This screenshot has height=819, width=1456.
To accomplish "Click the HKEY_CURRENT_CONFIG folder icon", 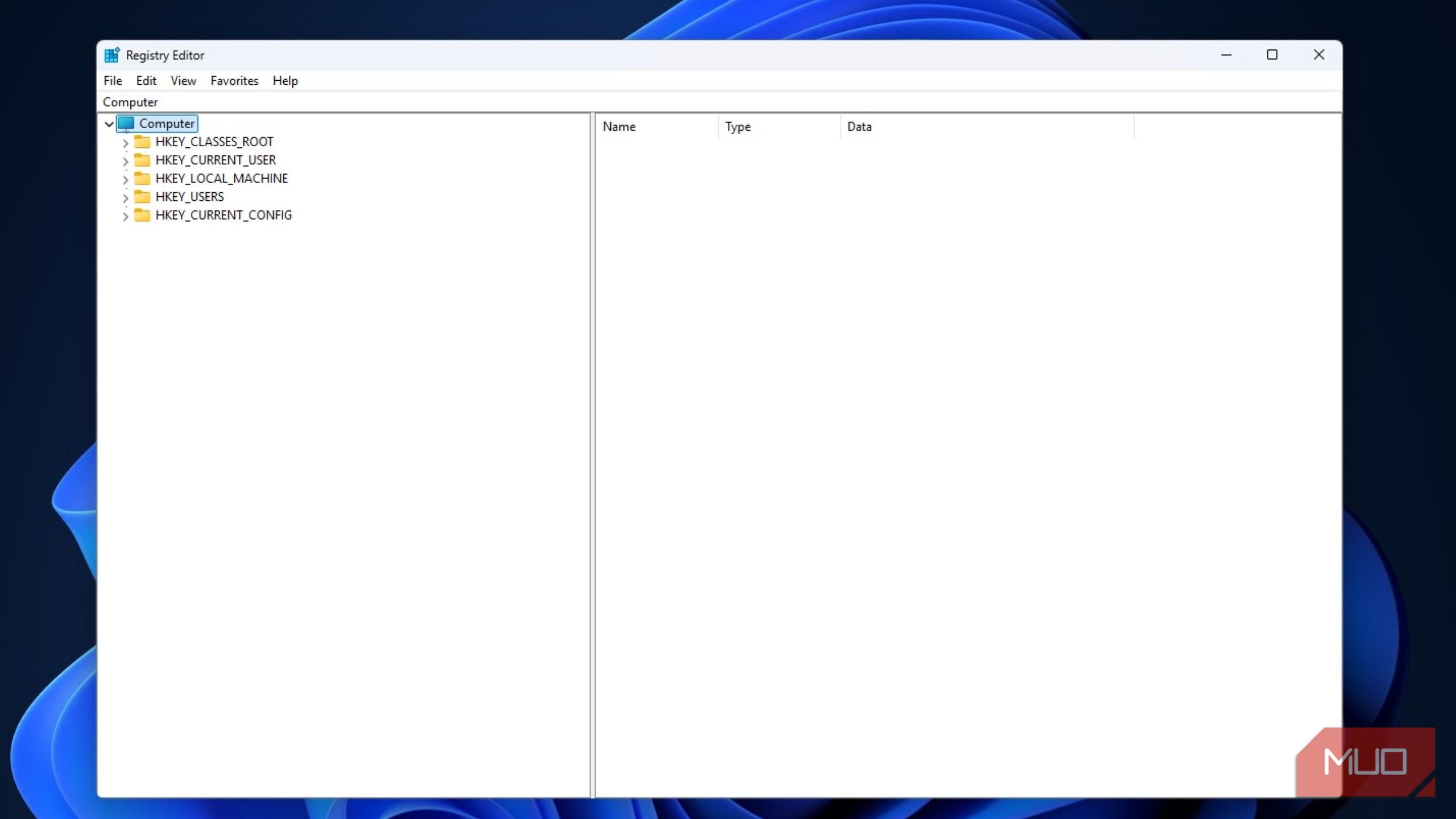I will 142,215.
